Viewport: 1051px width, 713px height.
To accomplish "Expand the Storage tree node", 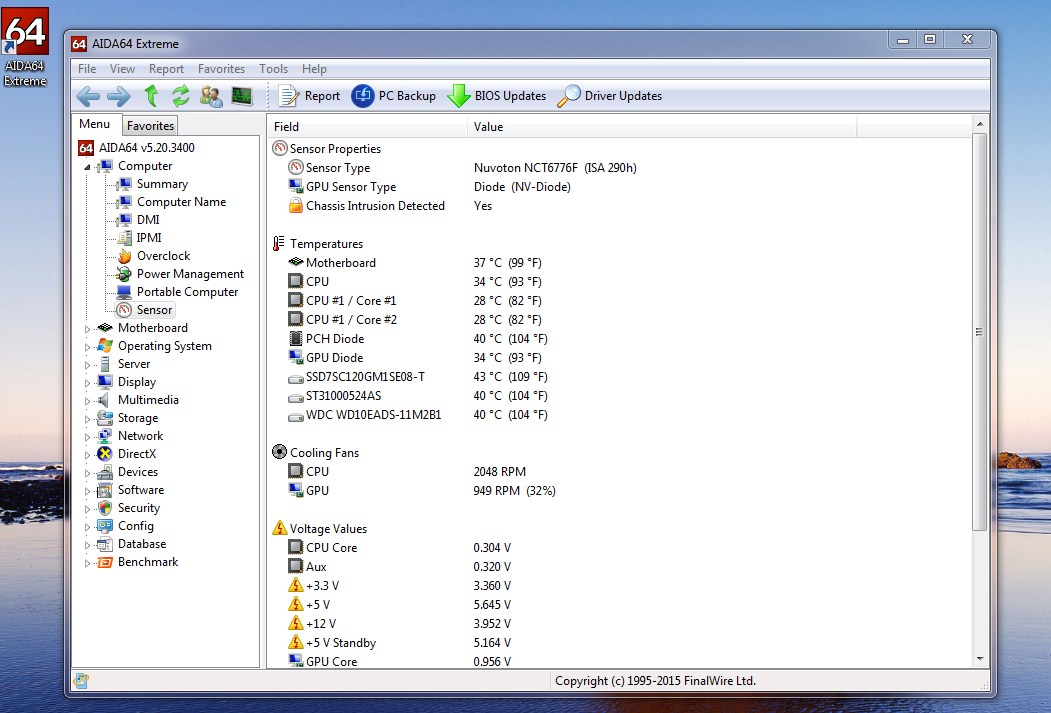I will [x=87, y=419].
